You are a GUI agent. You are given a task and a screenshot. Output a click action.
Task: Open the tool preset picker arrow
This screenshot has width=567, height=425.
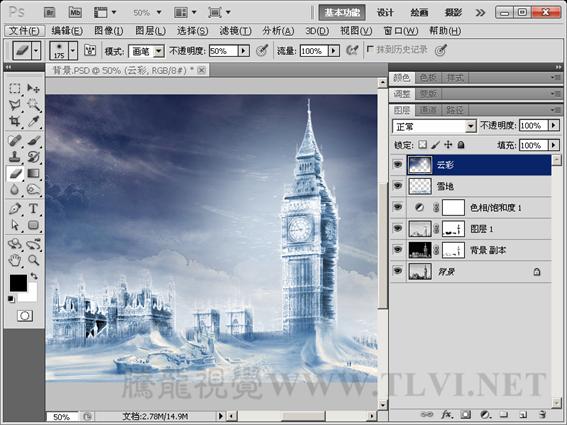click(36, 50)
